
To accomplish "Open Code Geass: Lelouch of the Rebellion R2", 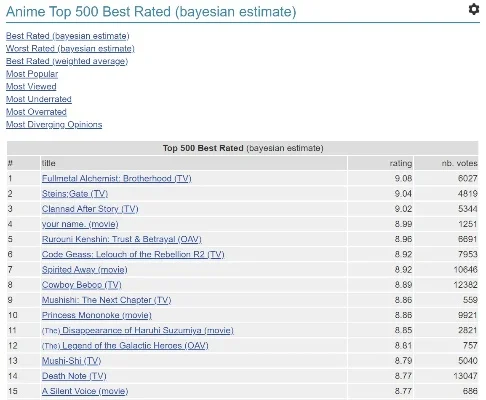I will coord(133,254).
